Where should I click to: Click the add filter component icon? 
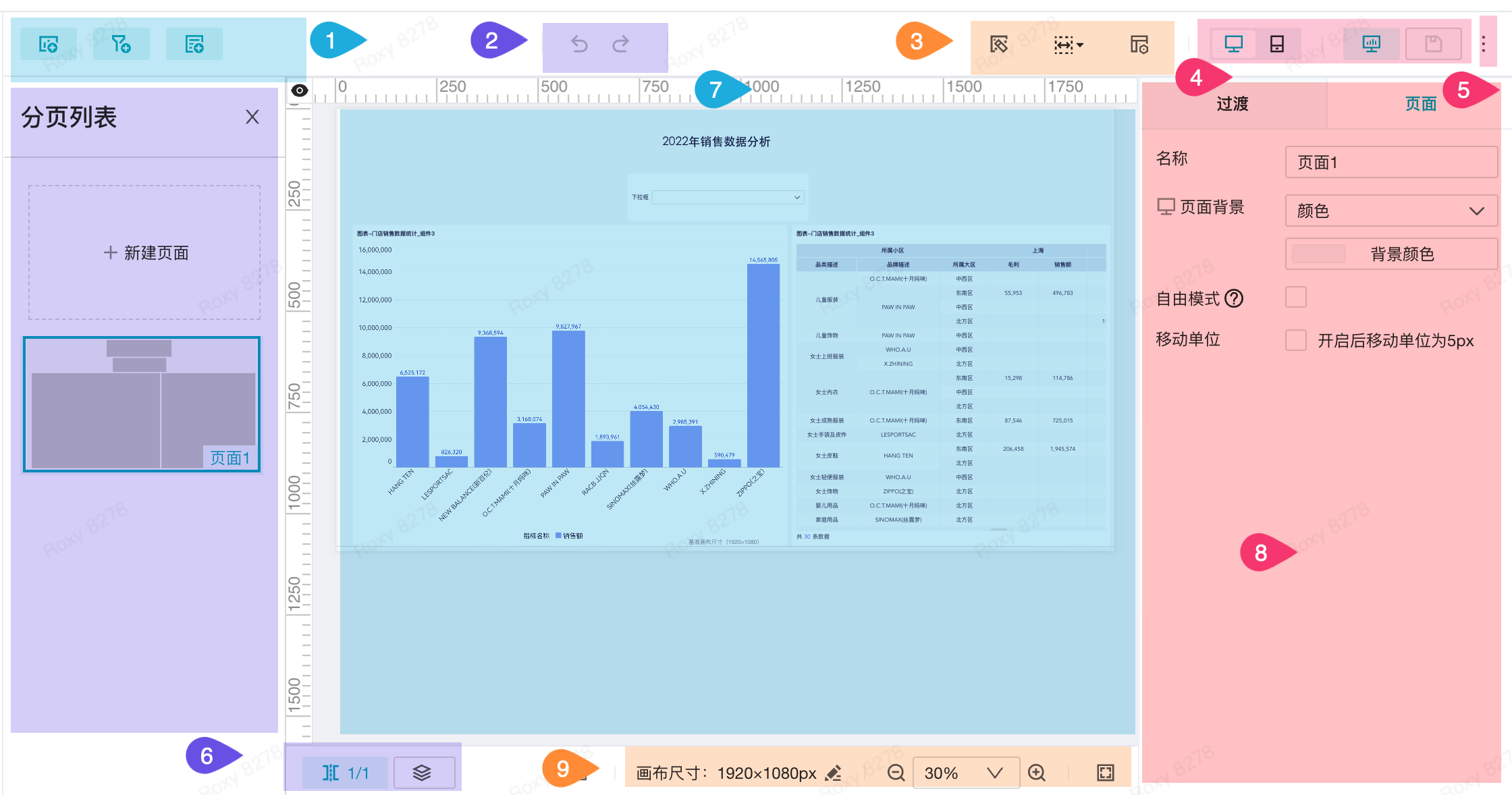(x=121, y=45)
